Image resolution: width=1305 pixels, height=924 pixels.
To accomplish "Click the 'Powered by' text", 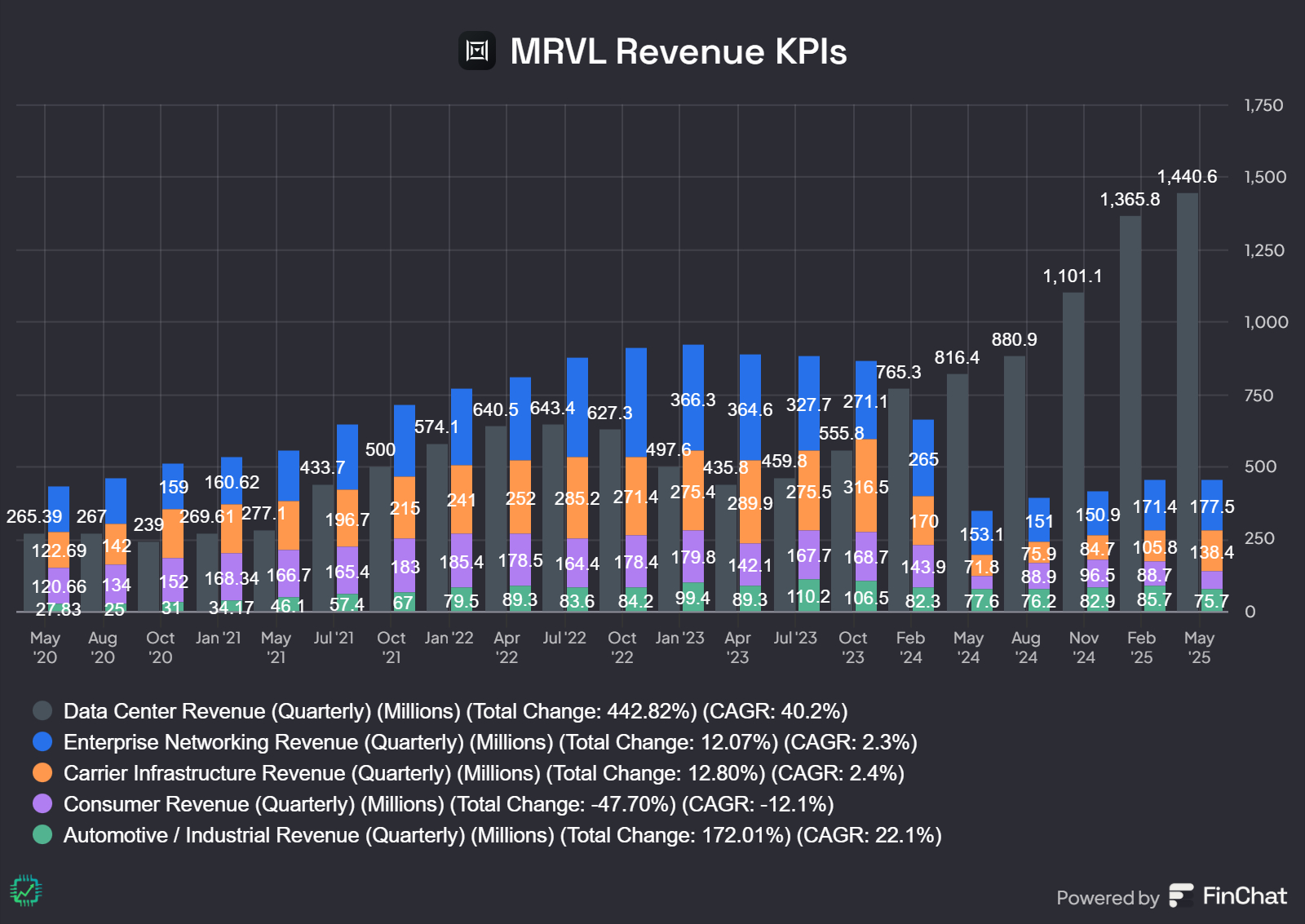I will pos(1108,898).
